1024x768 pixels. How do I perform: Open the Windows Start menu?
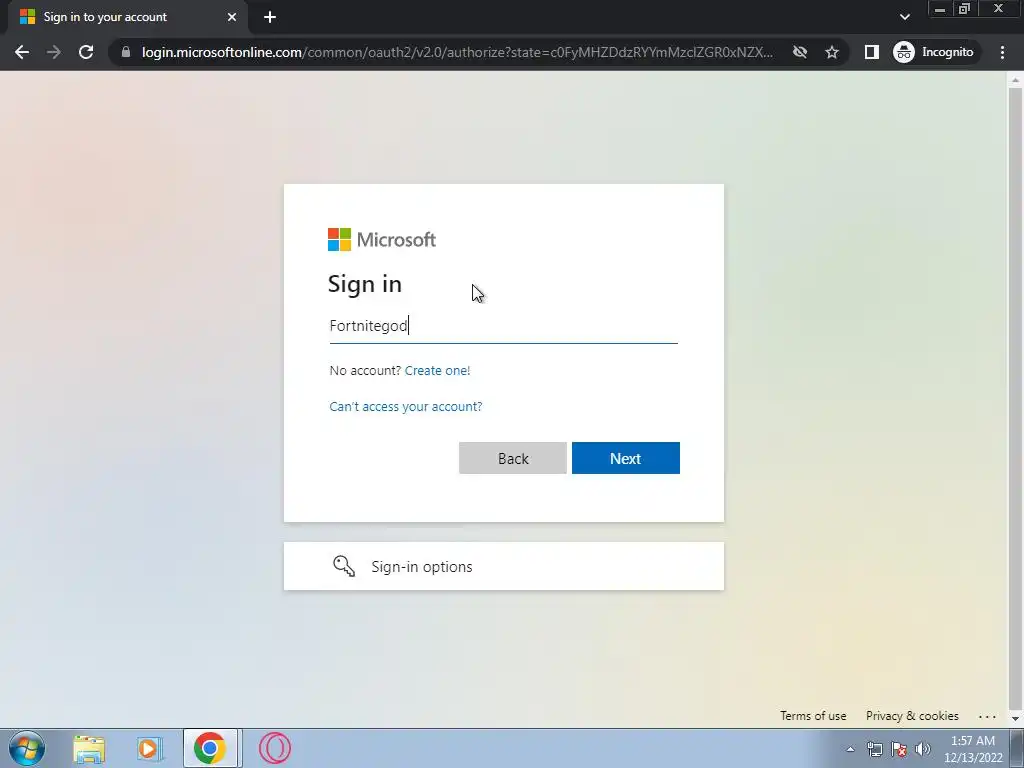click(27, 748)
